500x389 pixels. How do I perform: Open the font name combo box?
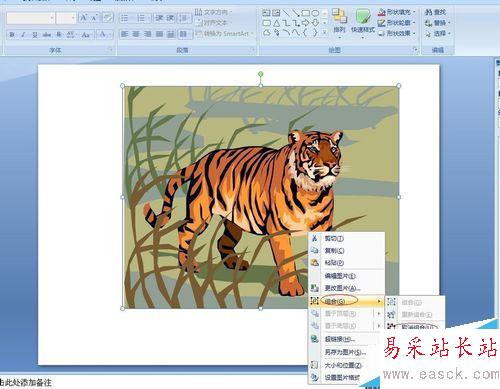pyautogui.click(x=30, y=18)
